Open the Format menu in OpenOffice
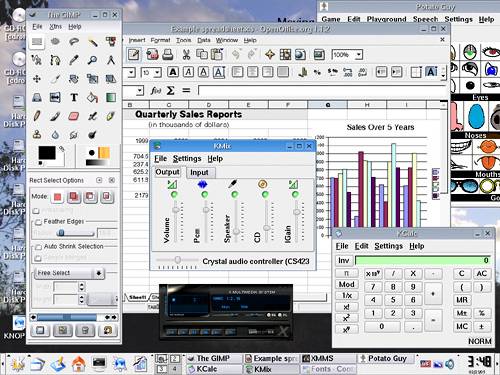This screenshot has height=375, width=500. 160,40
